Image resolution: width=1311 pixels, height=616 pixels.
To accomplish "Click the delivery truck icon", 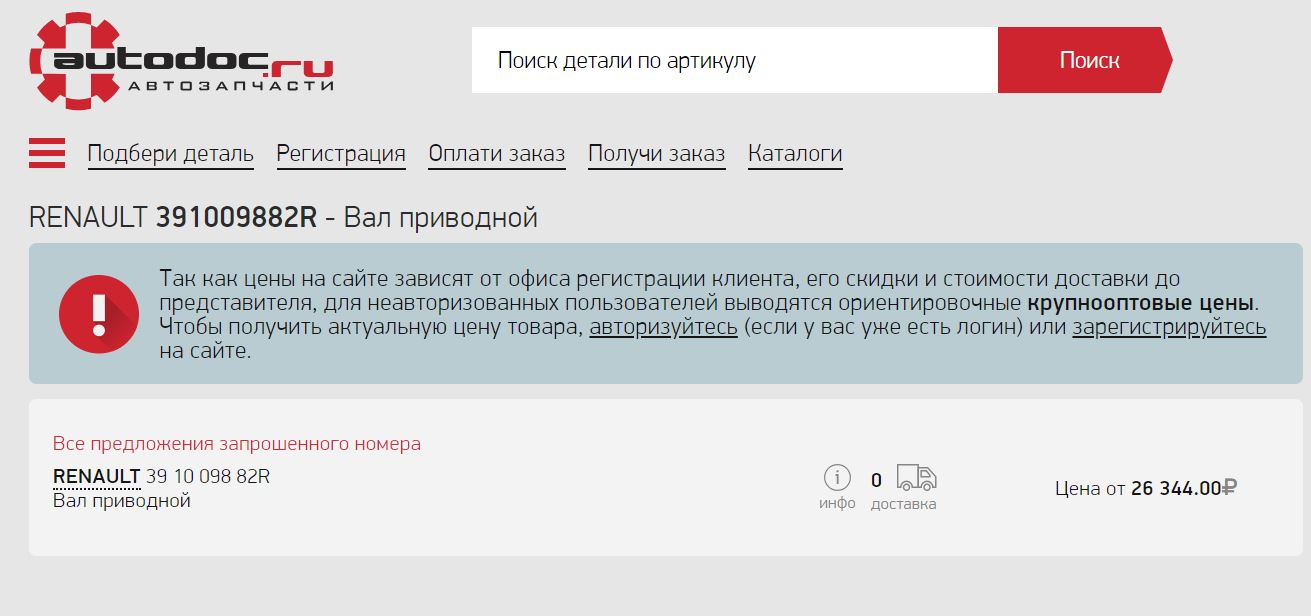I will (x=916, y=478).
